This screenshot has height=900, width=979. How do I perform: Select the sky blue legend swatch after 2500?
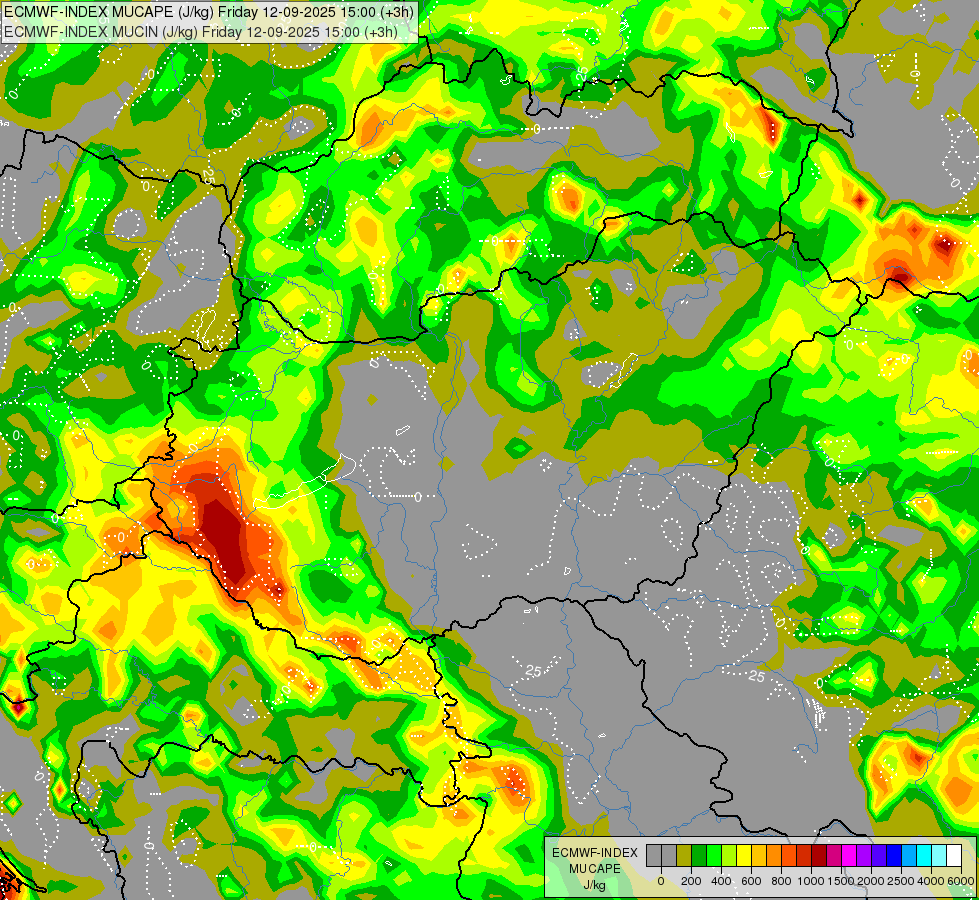909,855
